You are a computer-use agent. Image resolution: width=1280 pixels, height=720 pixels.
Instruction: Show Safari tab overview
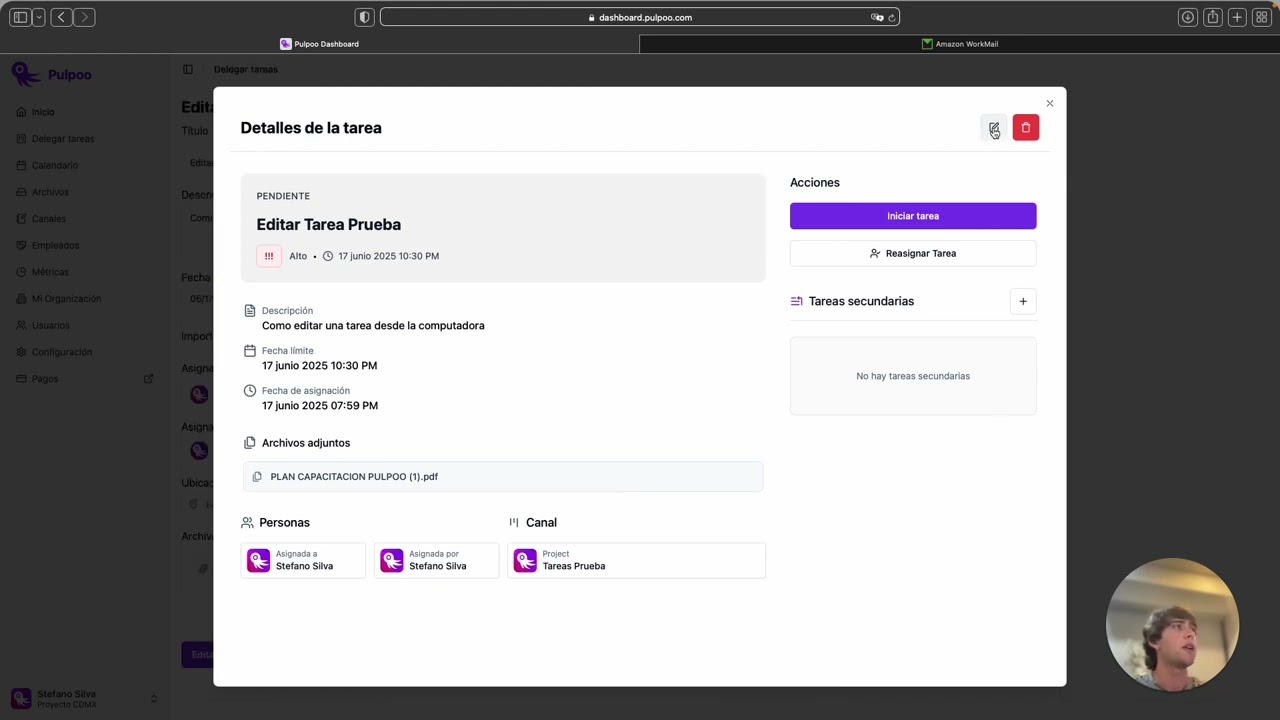pyautogui.click(x=1261, y=17)
